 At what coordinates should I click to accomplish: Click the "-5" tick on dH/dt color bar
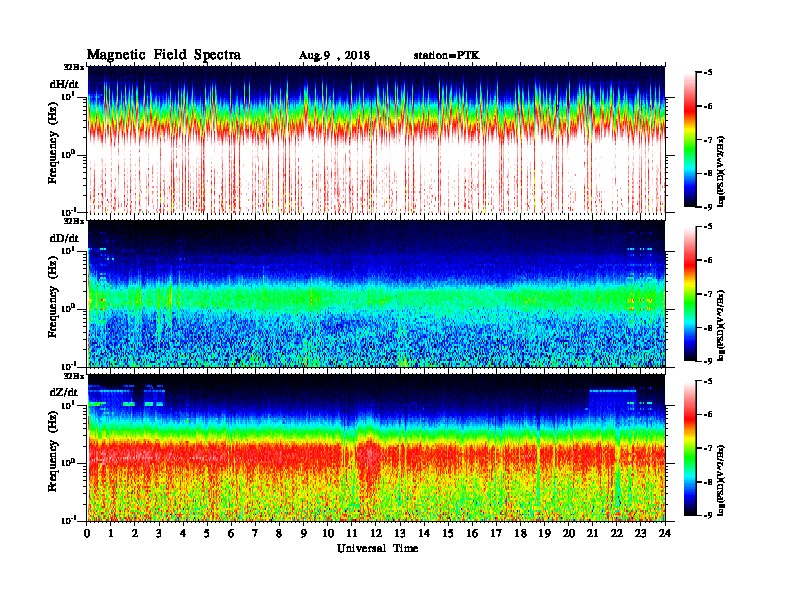(x=708, y=73)
